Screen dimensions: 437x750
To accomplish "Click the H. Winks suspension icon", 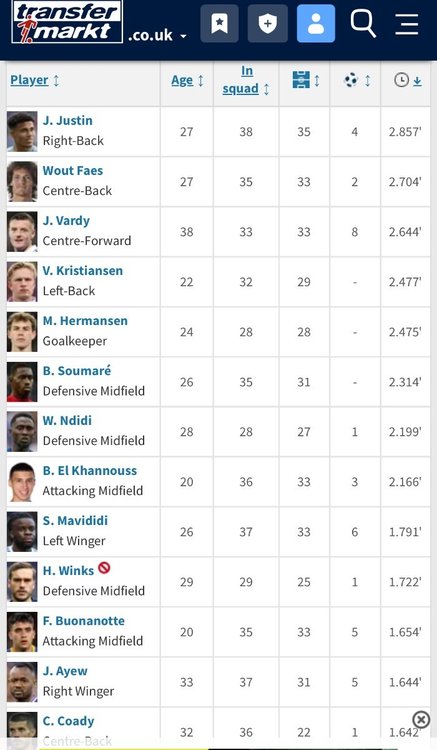I will (104, 568).
